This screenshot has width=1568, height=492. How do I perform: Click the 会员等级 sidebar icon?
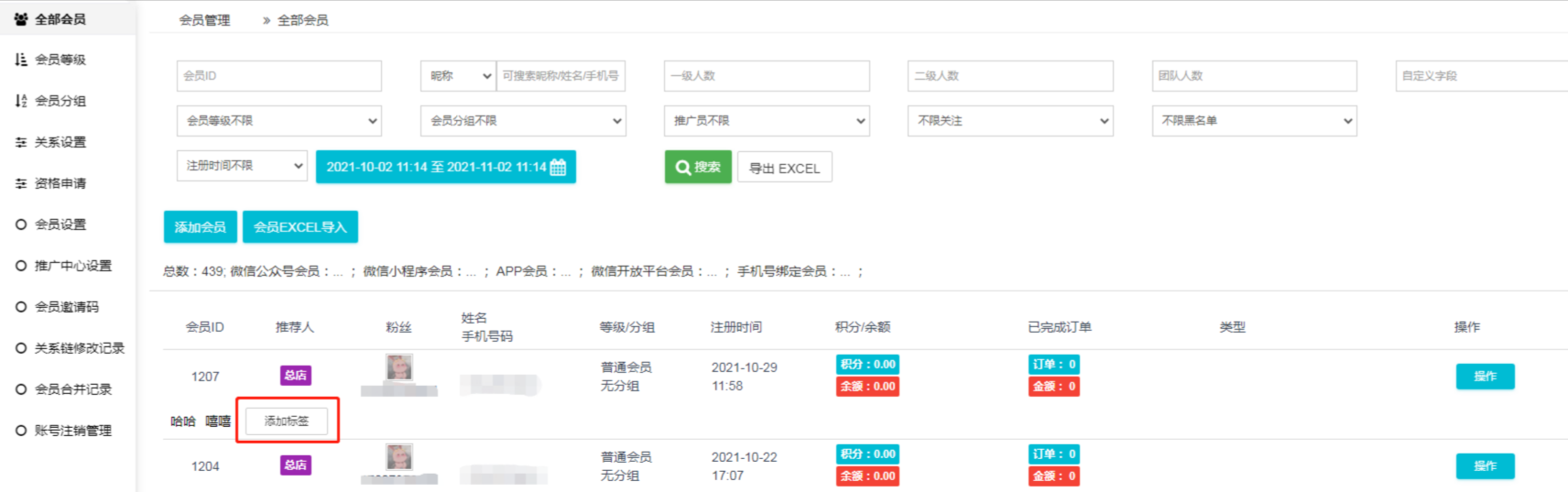point(21,60)
